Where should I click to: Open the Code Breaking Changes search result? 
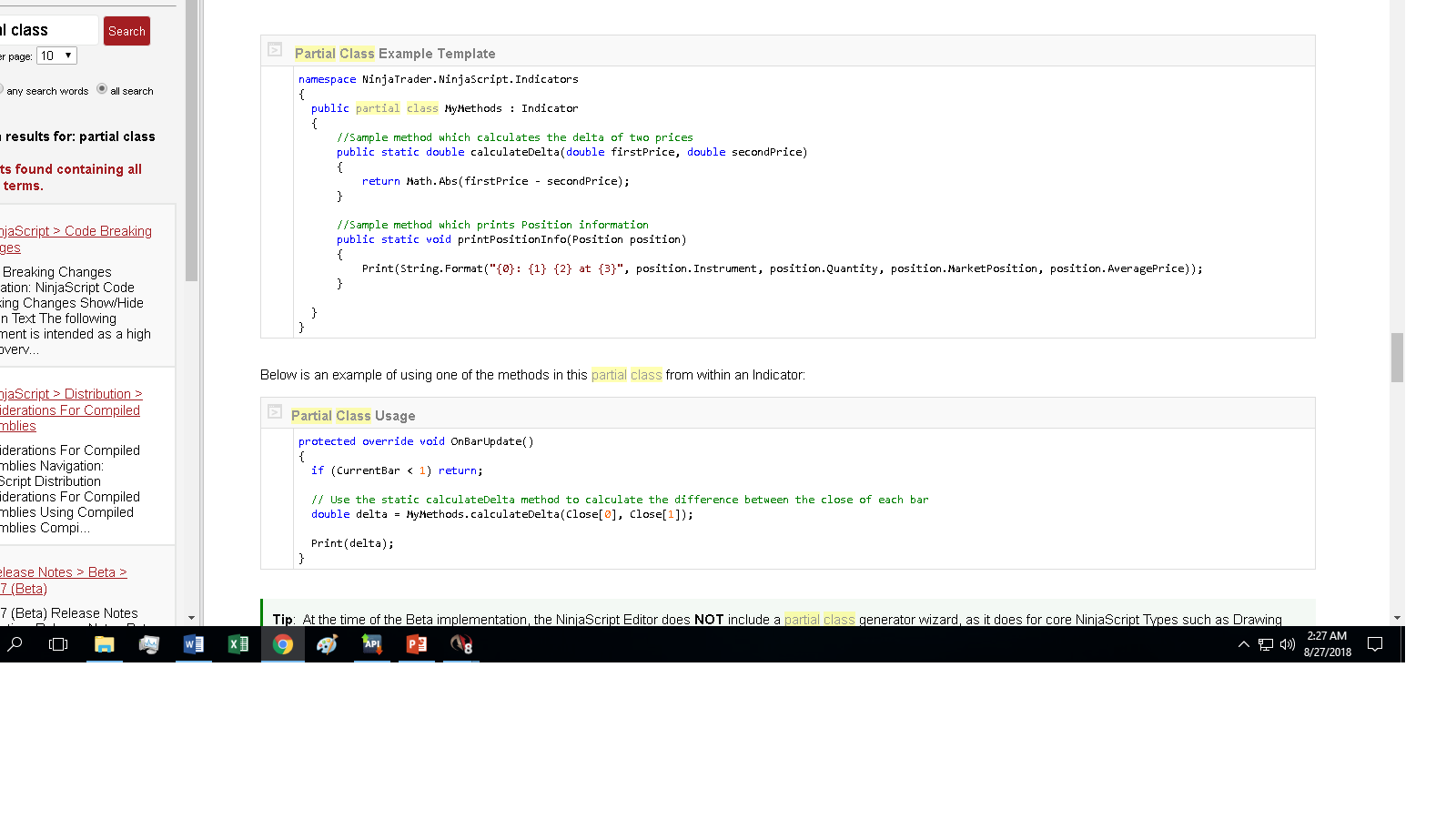[x=76, y=239]
